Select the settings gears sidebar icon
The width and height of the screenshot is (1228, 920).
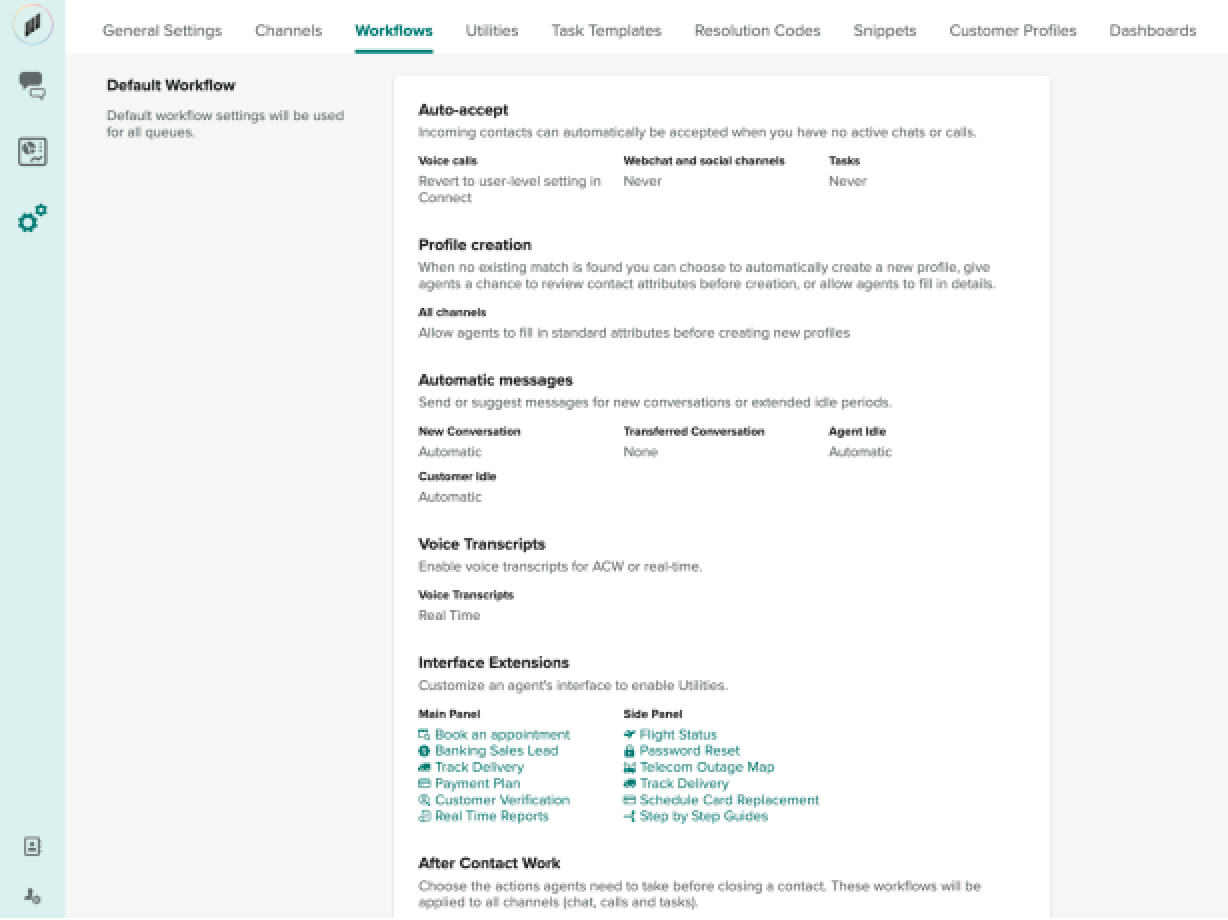(x=32, y=218)
